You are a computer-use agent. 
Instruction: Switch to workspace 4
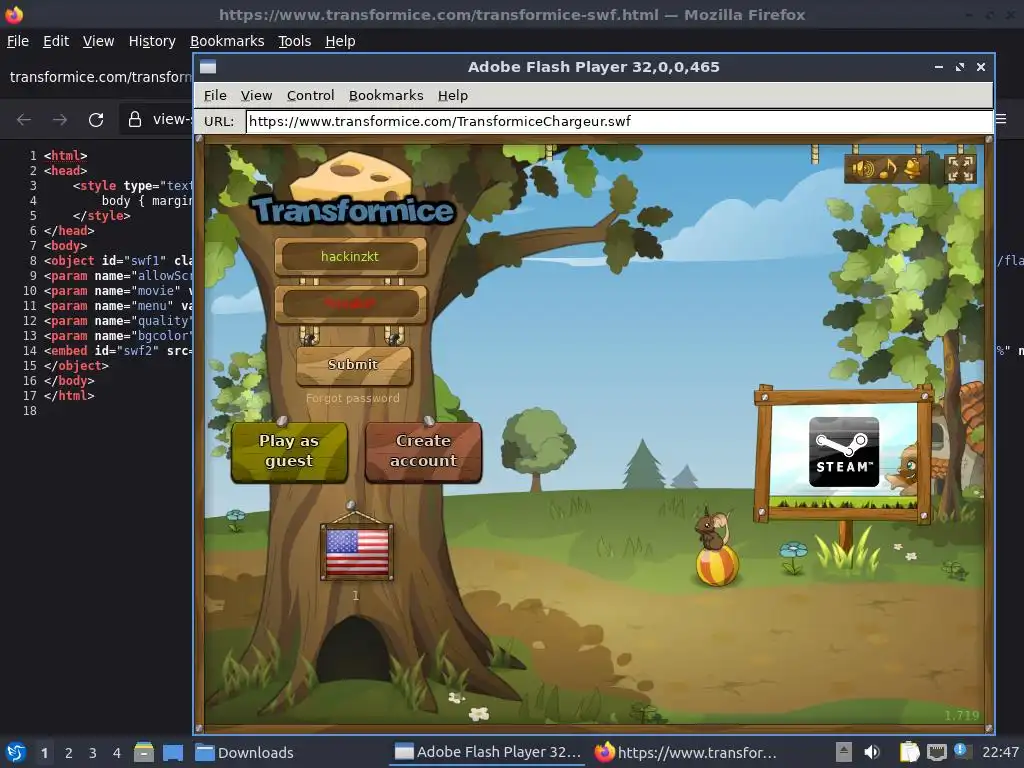coord(117,753)
